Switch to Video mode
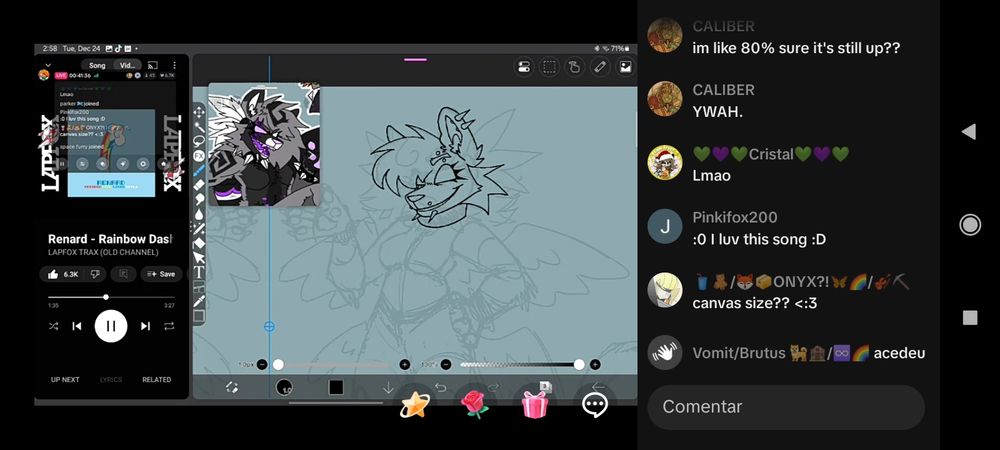This screenshot has width=1000, height=450. click(128, 66)
